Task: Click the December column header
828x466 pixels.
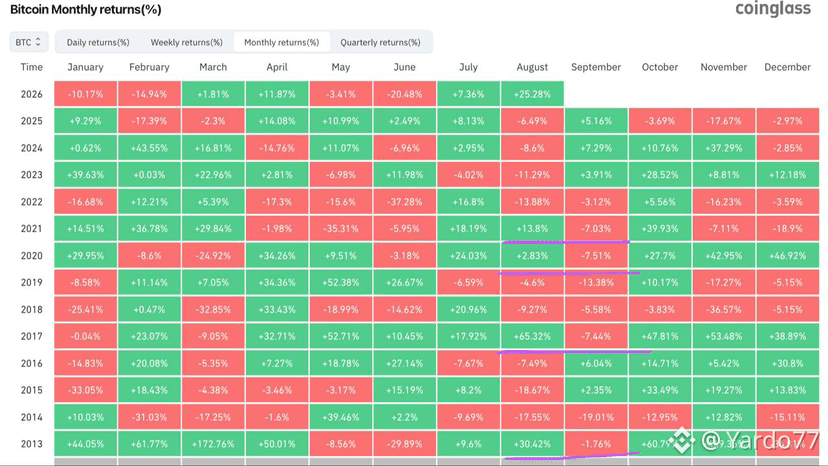Action: (x=787, y=67)
